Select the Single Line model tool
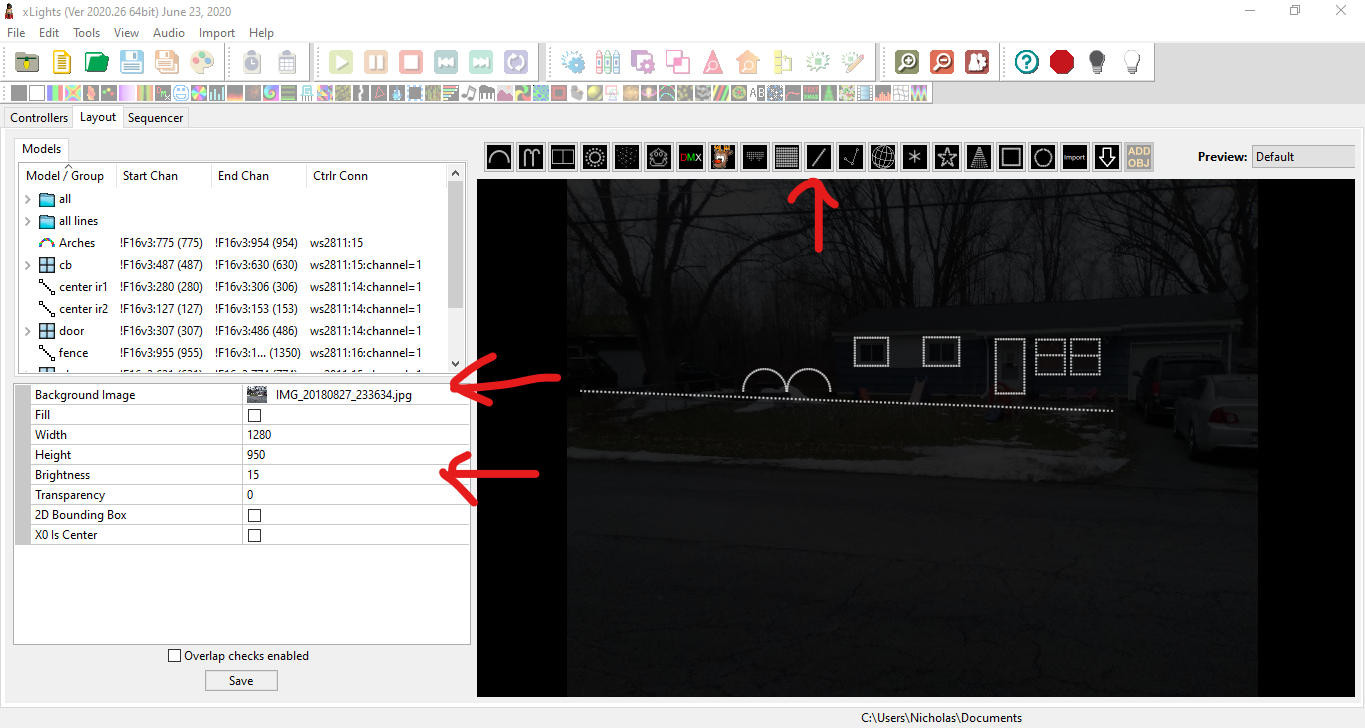The image size is (1365, 728). (818, 156)
